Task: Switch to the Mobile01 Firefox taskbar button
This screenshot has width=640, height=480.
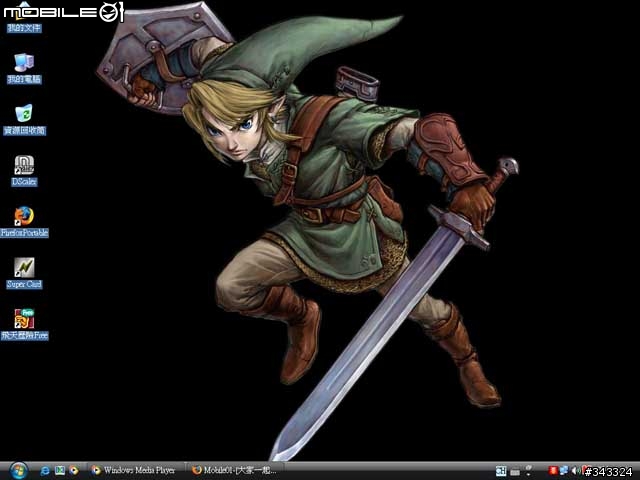Action: point(236,471)
